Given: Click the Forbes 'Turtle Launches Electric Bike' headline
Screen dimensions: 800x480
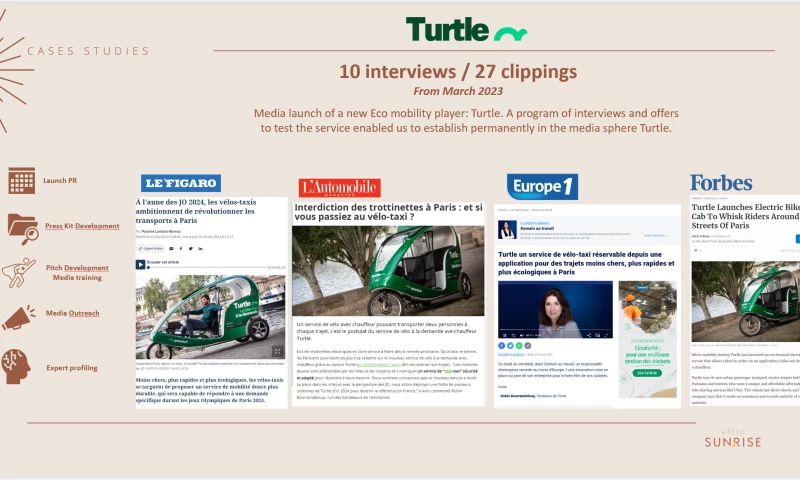Looking at the screenshot, I should [745, 216].
